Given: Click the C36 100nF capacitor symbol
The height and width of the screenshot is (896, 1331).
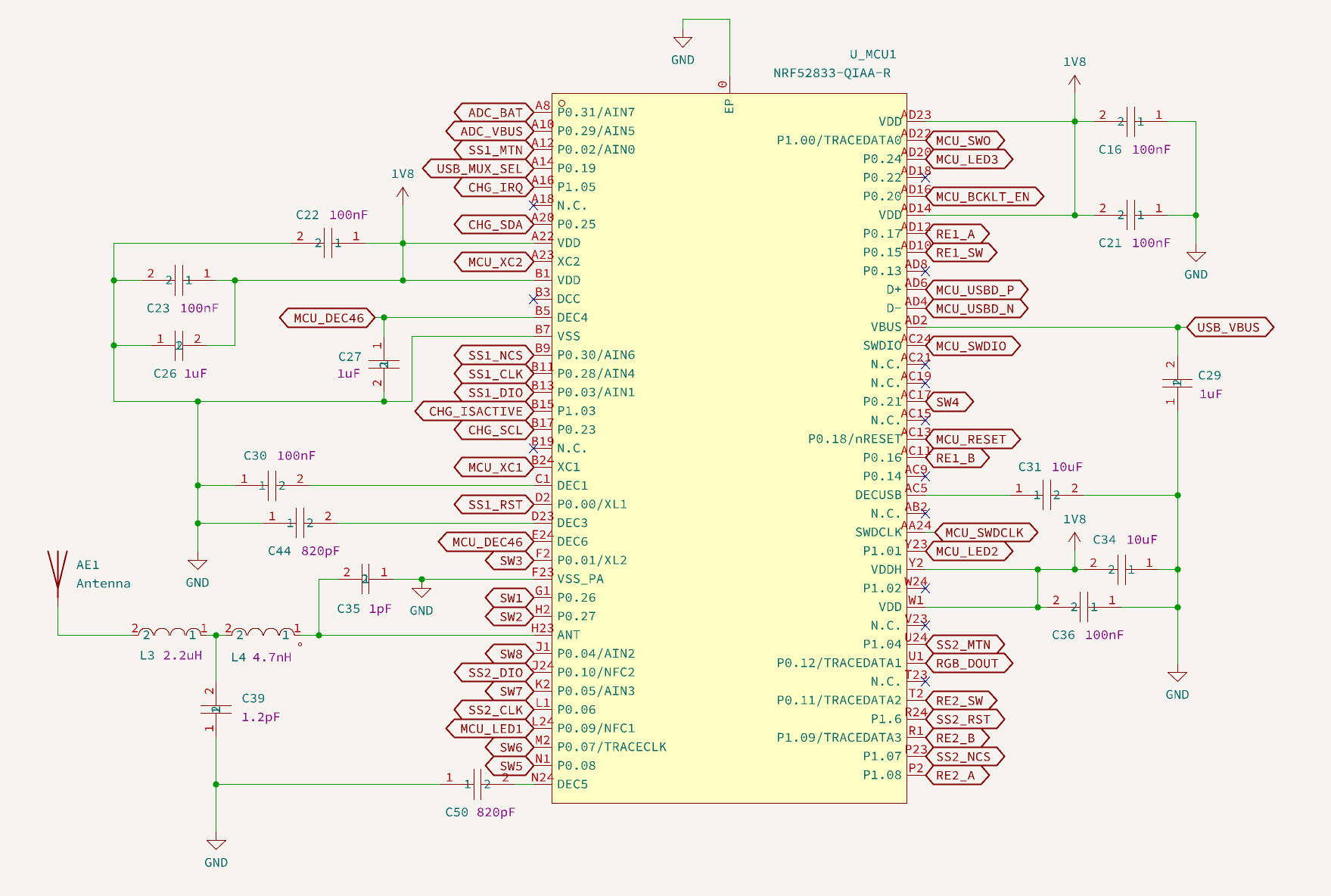Looking at the screenshot, I should [1084, 607].
